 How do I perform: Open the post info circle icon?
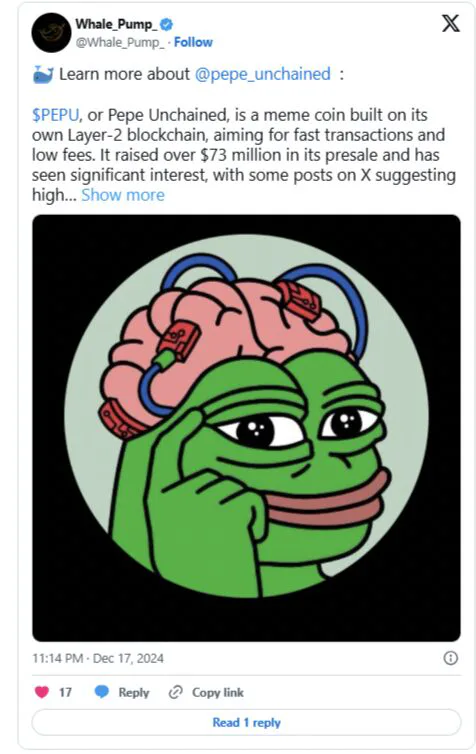(x=451, y=658)
